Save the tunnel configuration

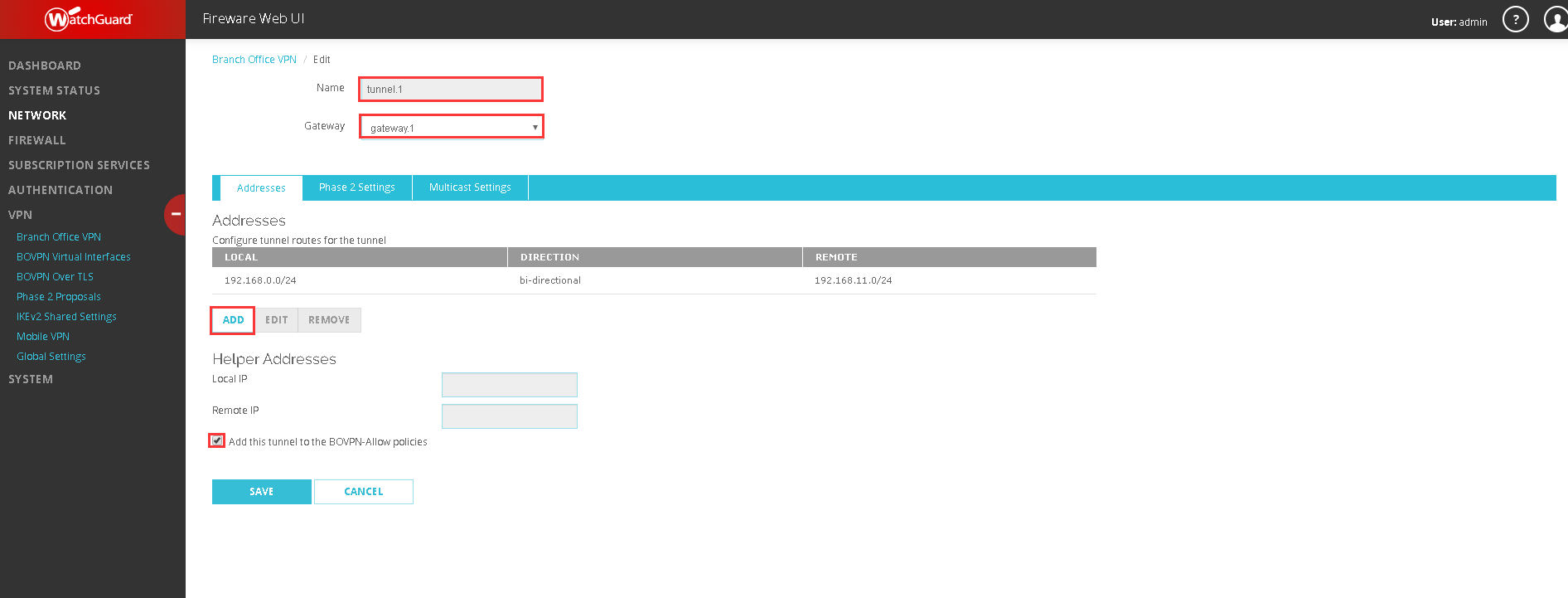coord(262,492)
